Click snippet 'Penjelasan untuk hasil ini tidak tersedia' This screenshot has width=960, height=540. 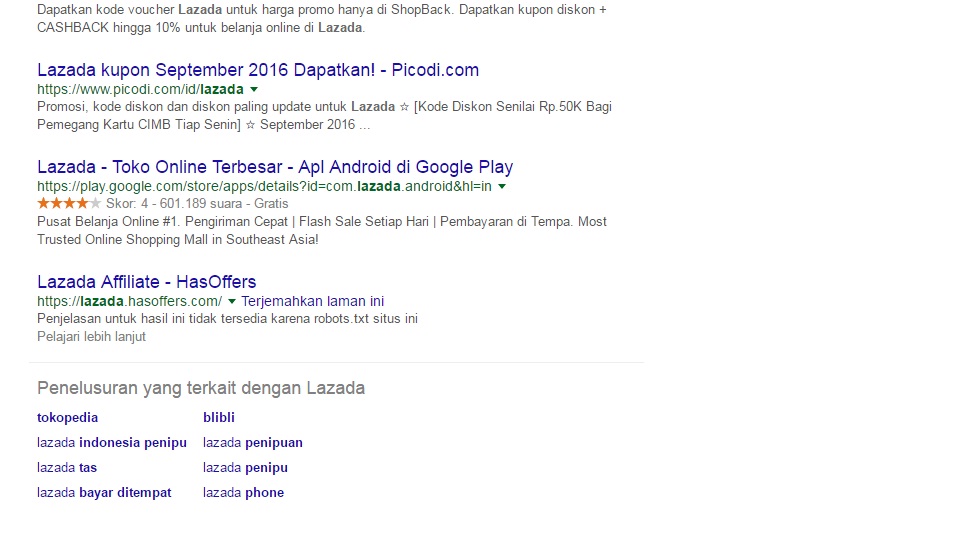point(227,319)
